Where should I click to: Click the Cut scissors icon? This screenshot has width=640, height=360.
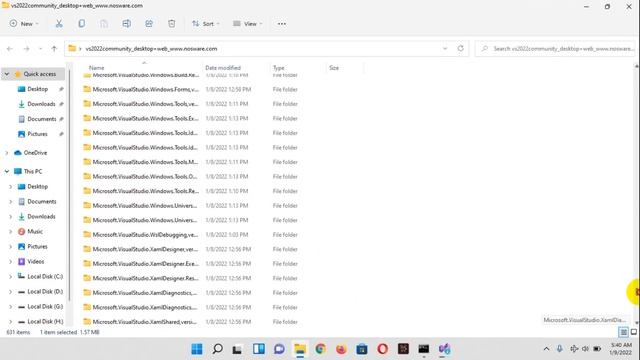[x=59, y=24]
